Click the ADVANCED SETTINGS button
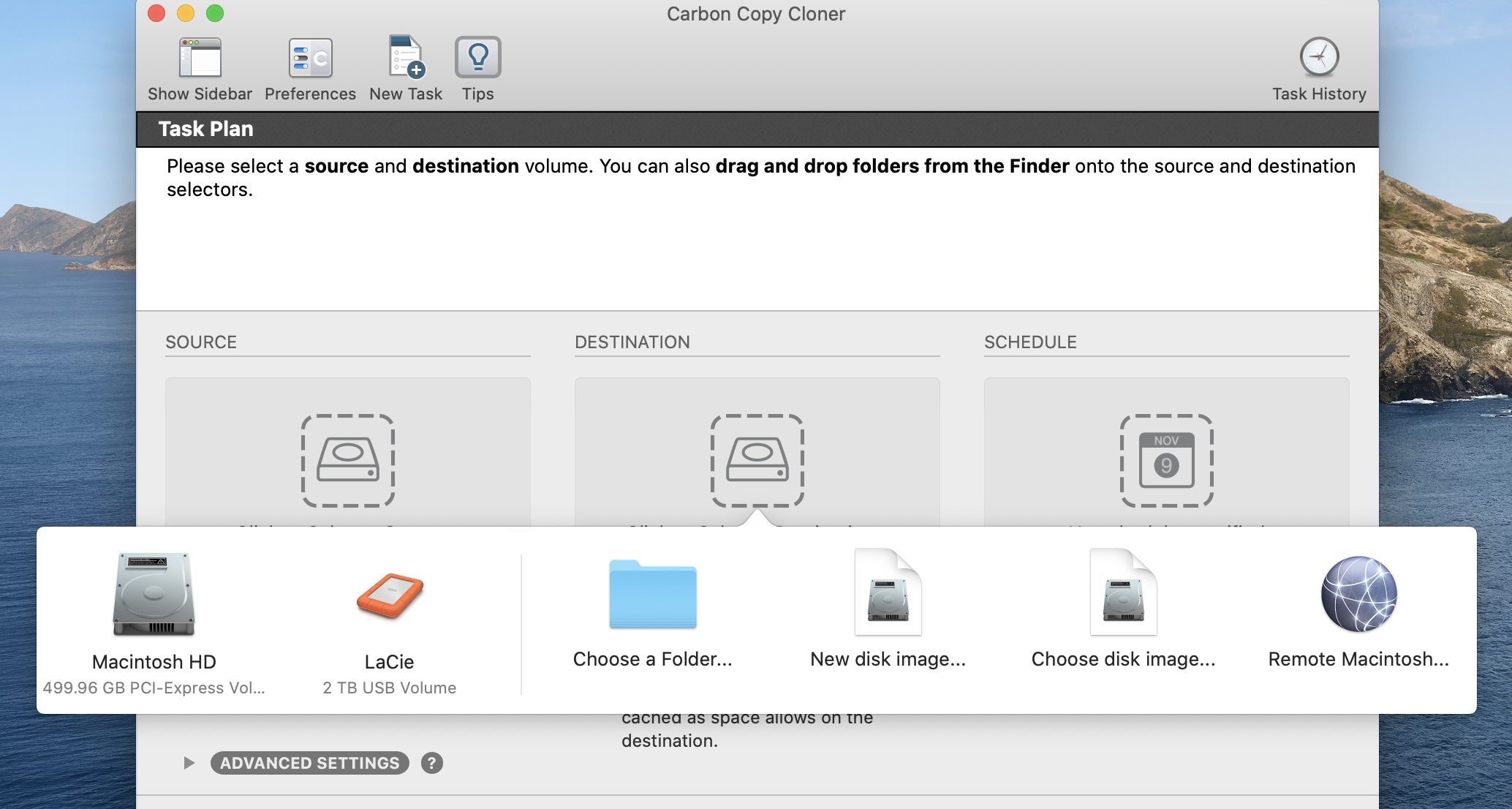Viewport: 1512px width, 809px height. [x=310, y=763]
